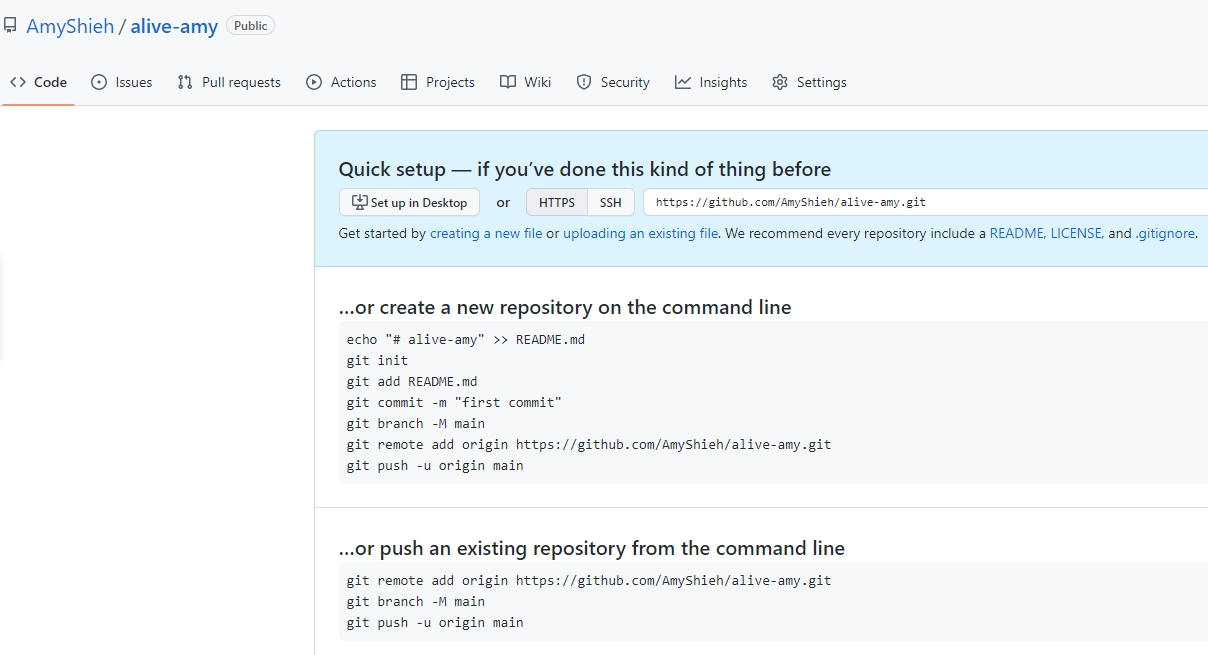The image size is (1208, 655).
Task: Click the Set up in Desktop button
Action: pyautogui.click(x=409, y=202)
